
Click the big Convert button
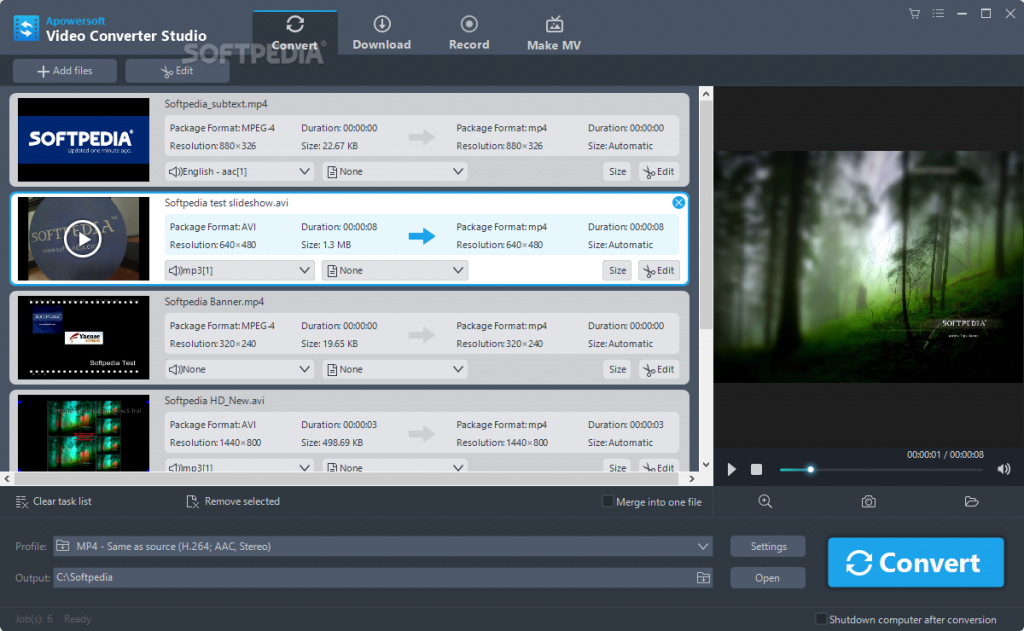click(x=915, y=562)
